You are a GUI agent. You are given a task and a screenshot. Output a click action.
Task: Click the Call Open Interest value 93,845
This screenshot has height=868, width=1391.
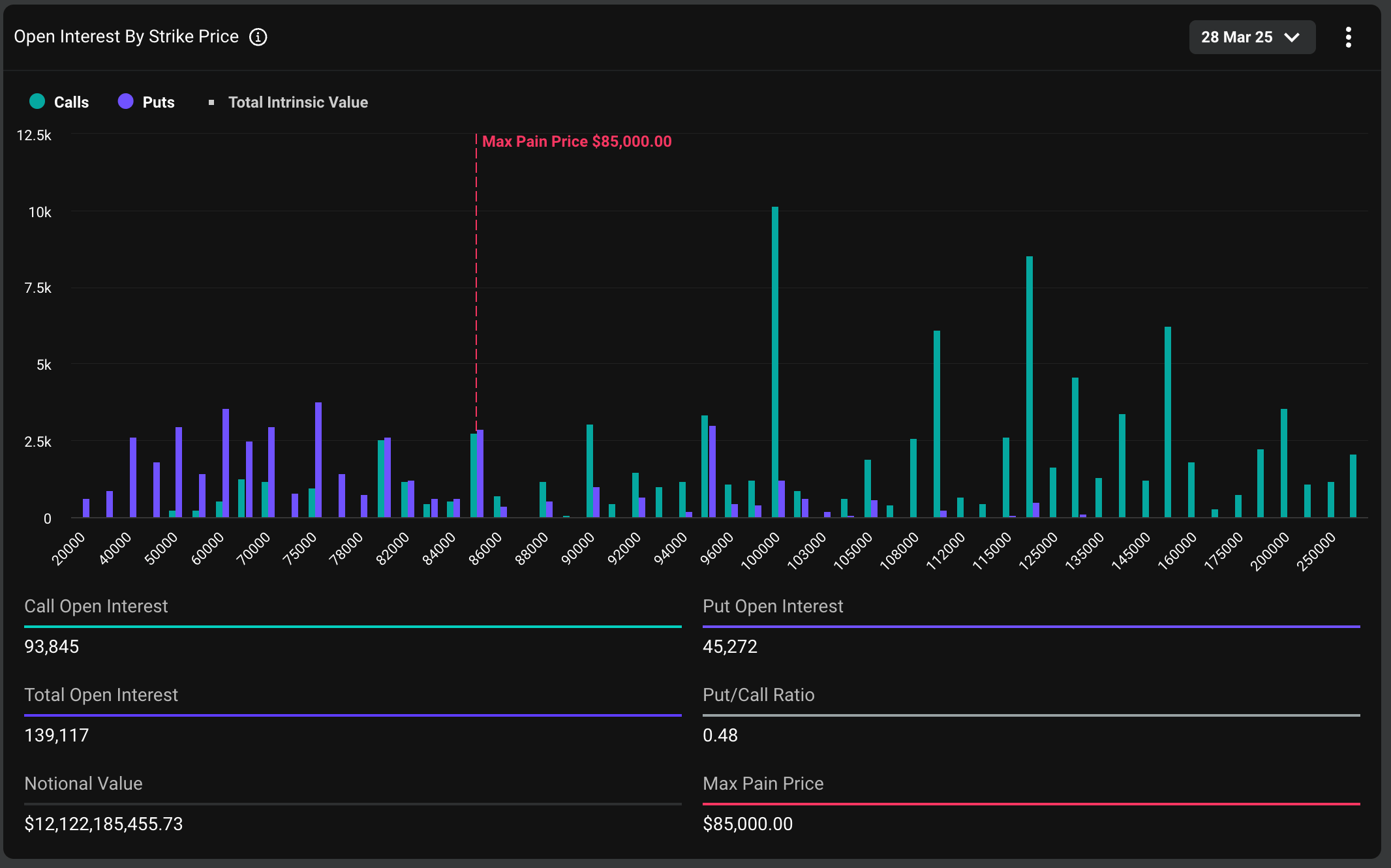52,646
